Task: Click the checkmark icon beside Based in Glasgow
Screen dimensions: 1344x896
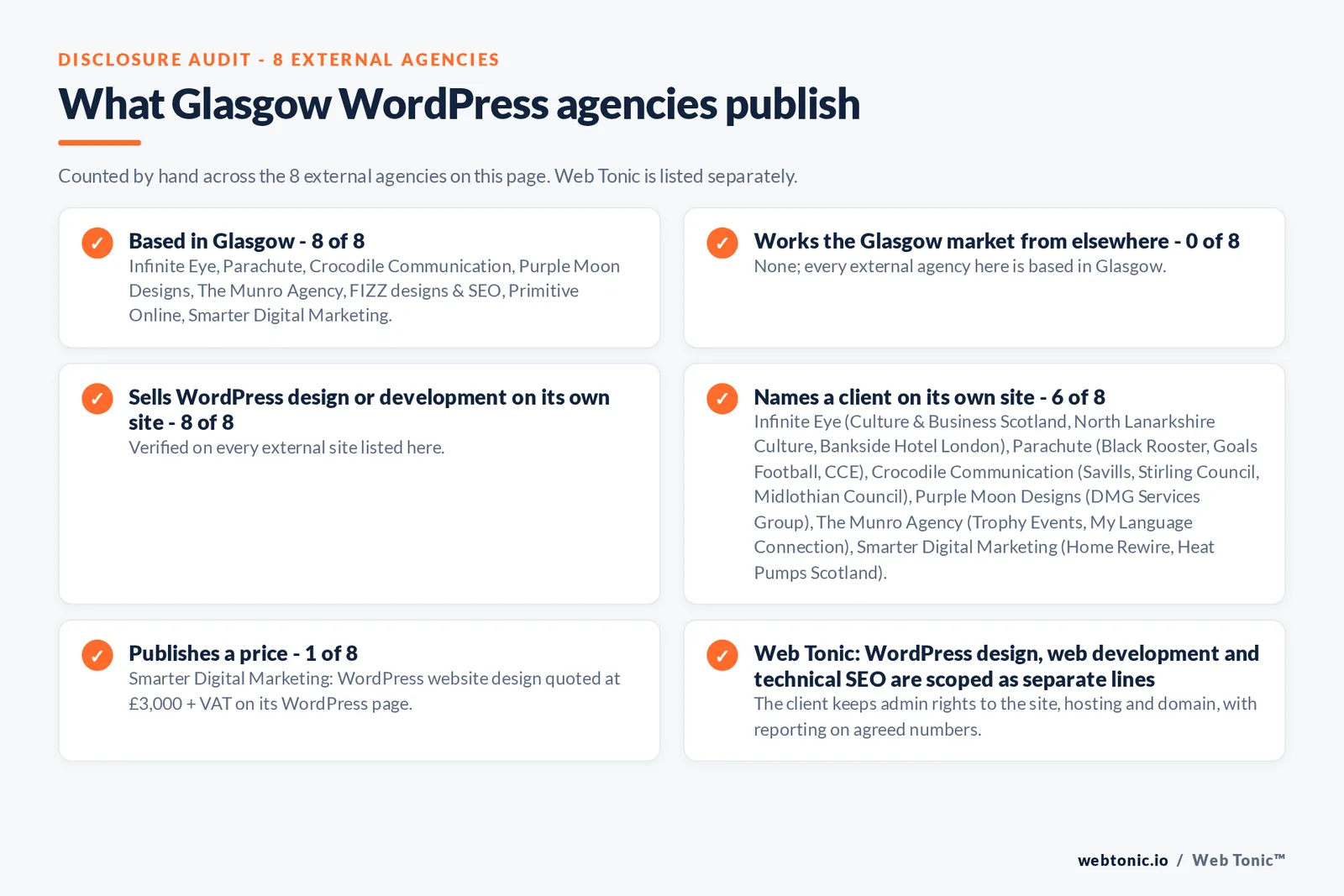Action: pos(97,243)
